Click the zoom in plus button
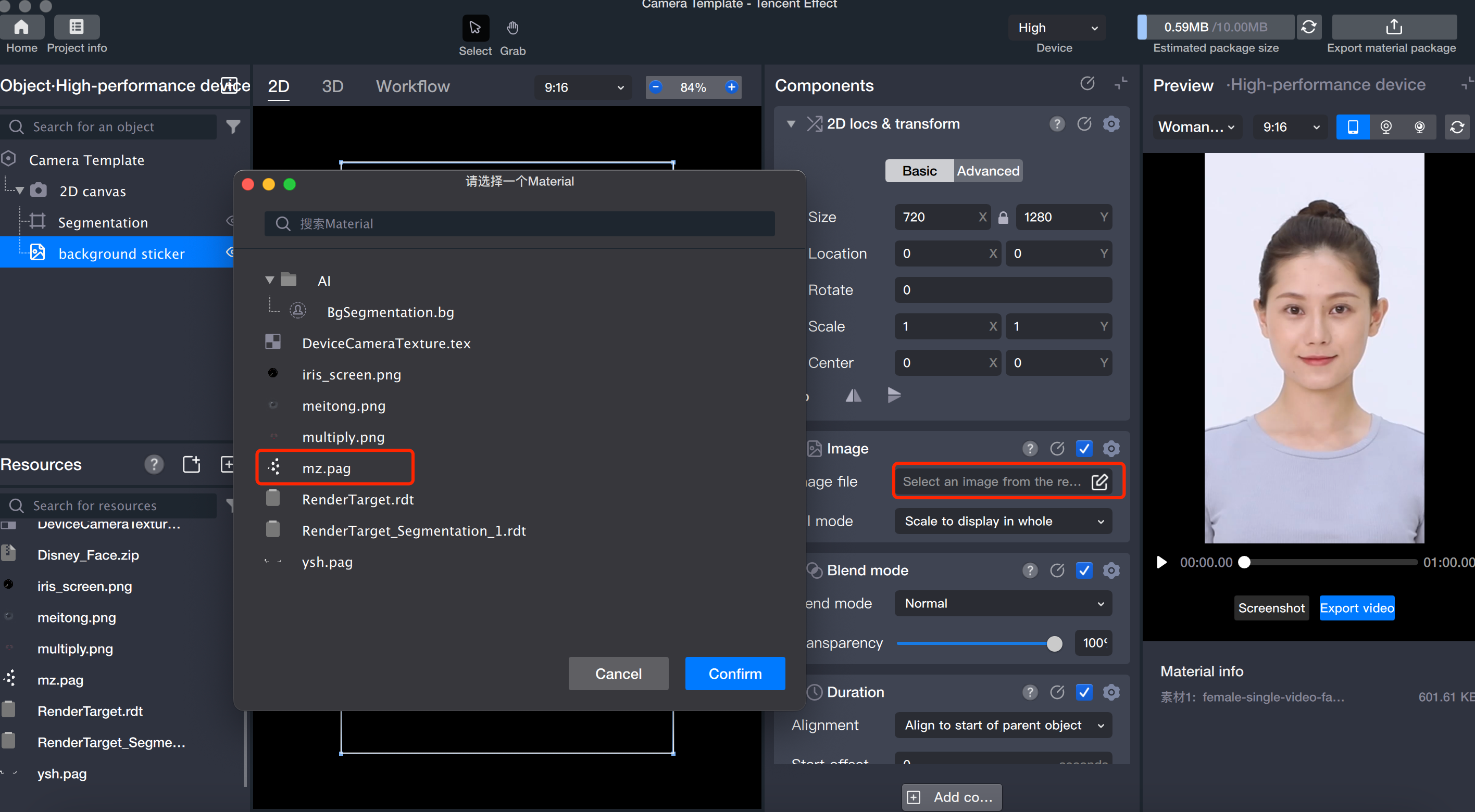1475x812 pixels. pyautogui.click(x=731, y=87)
